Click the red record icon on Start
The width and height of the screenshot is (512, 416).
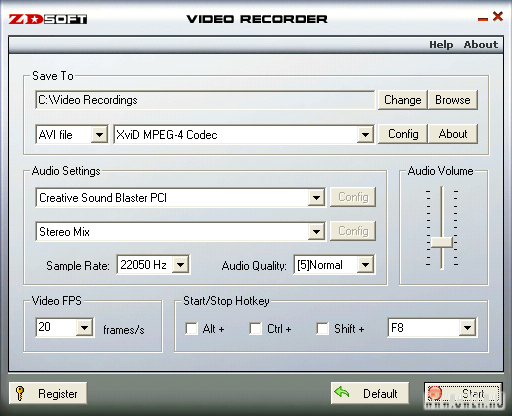click(435, 393)
